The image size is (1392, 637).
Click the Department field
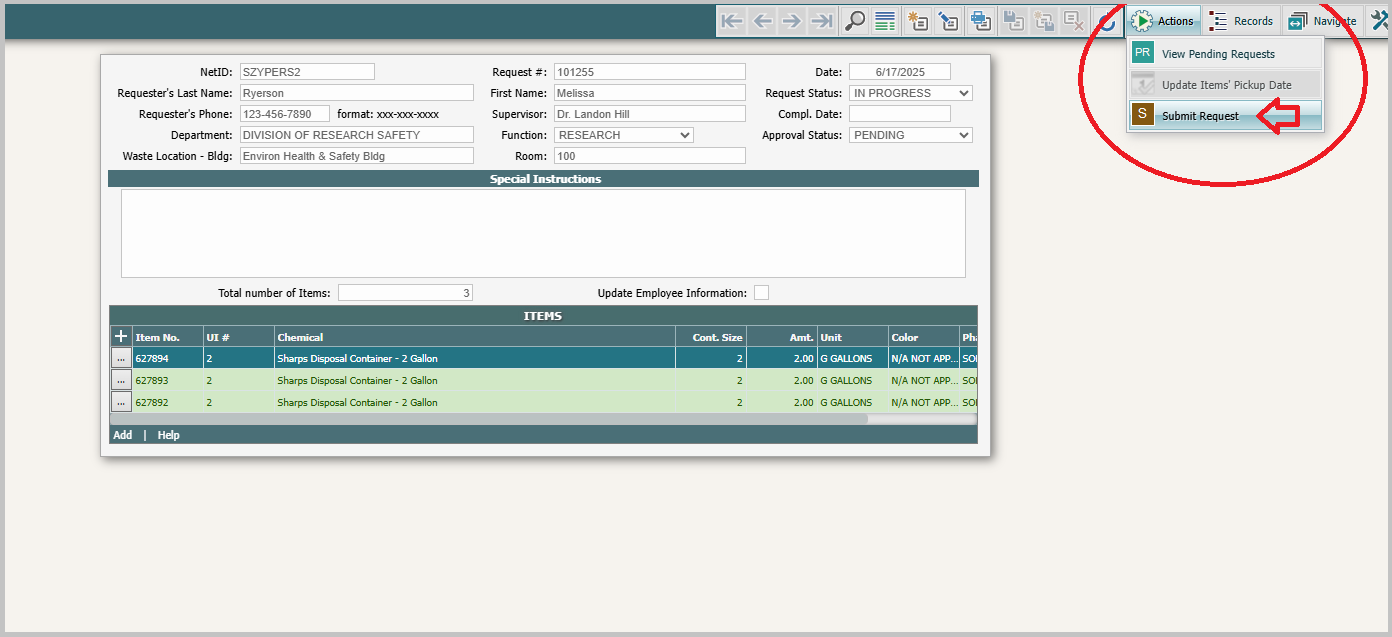point(357,135)
